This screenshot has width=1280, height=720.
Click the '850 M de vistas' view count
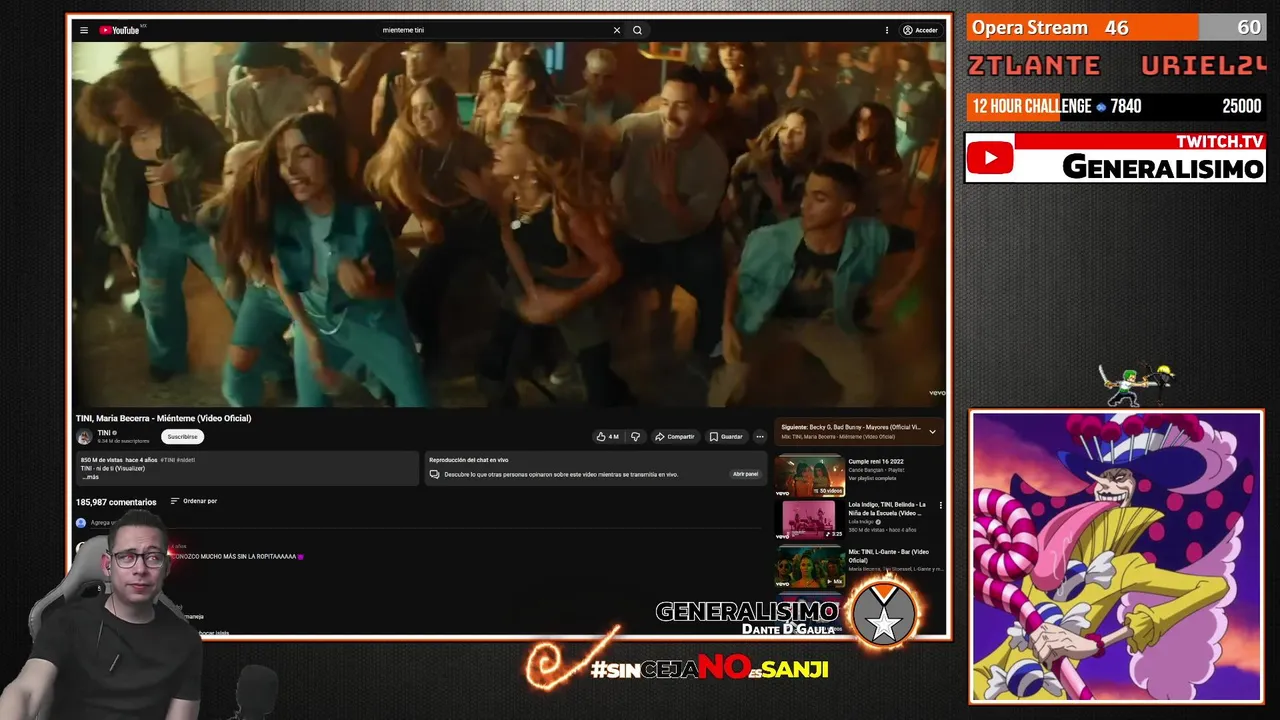coord(101,460)
